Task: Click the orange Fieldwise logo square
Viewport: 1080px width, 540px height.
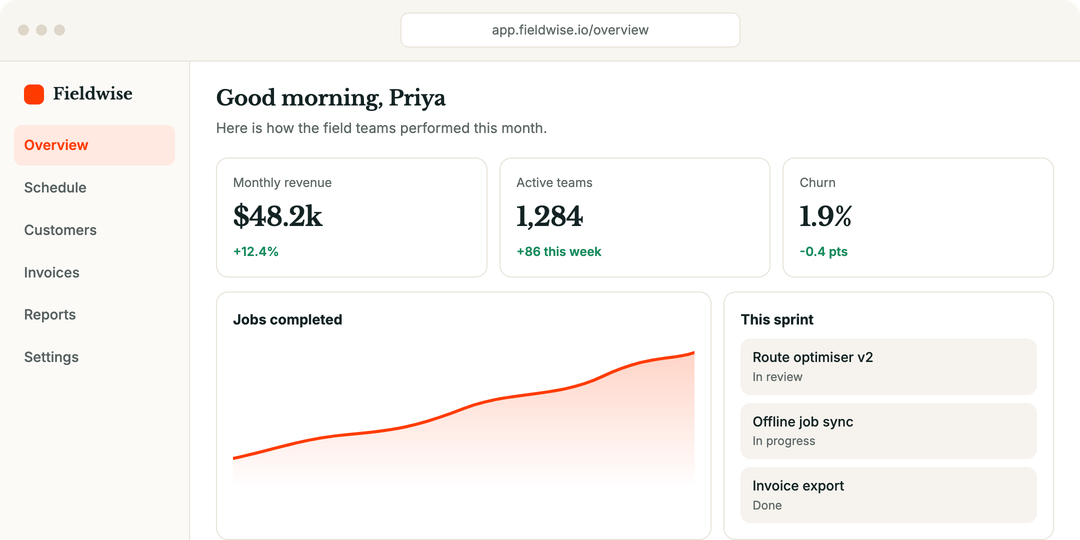Action: 34,94
